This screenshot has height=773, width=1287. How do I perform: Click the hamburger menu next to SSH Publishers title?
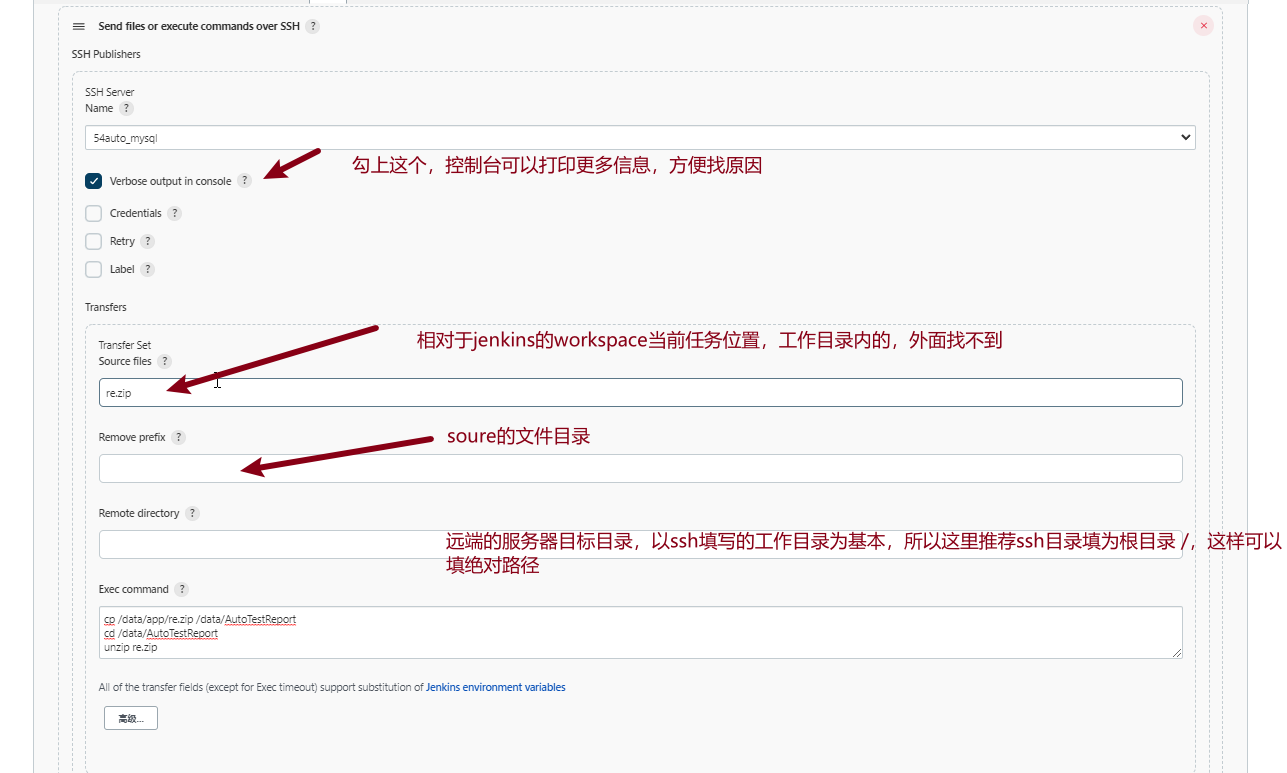click(x=79, y=26)
